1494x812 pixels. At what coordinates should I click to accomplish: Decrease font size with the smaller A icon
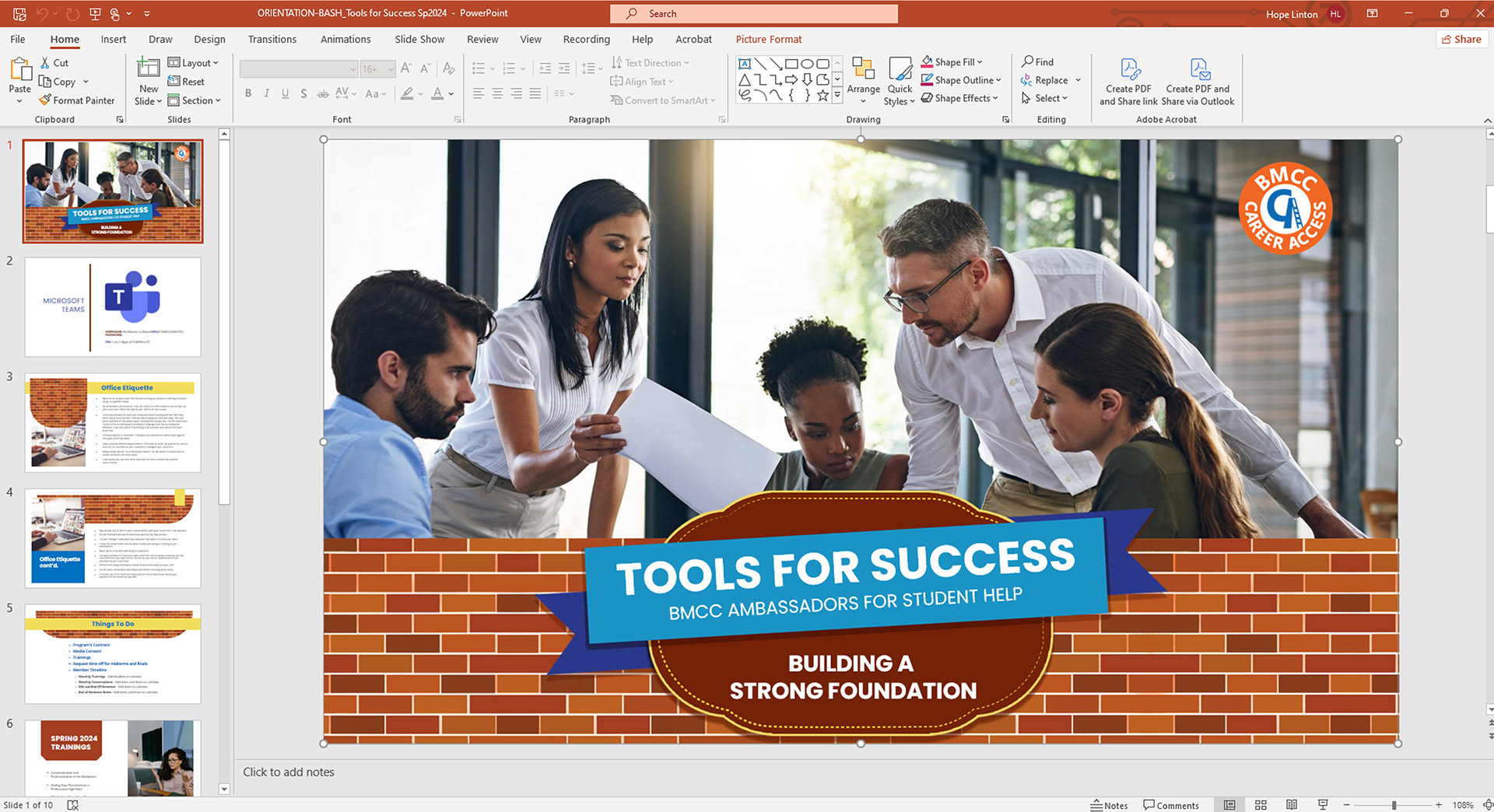coord(425,69)
